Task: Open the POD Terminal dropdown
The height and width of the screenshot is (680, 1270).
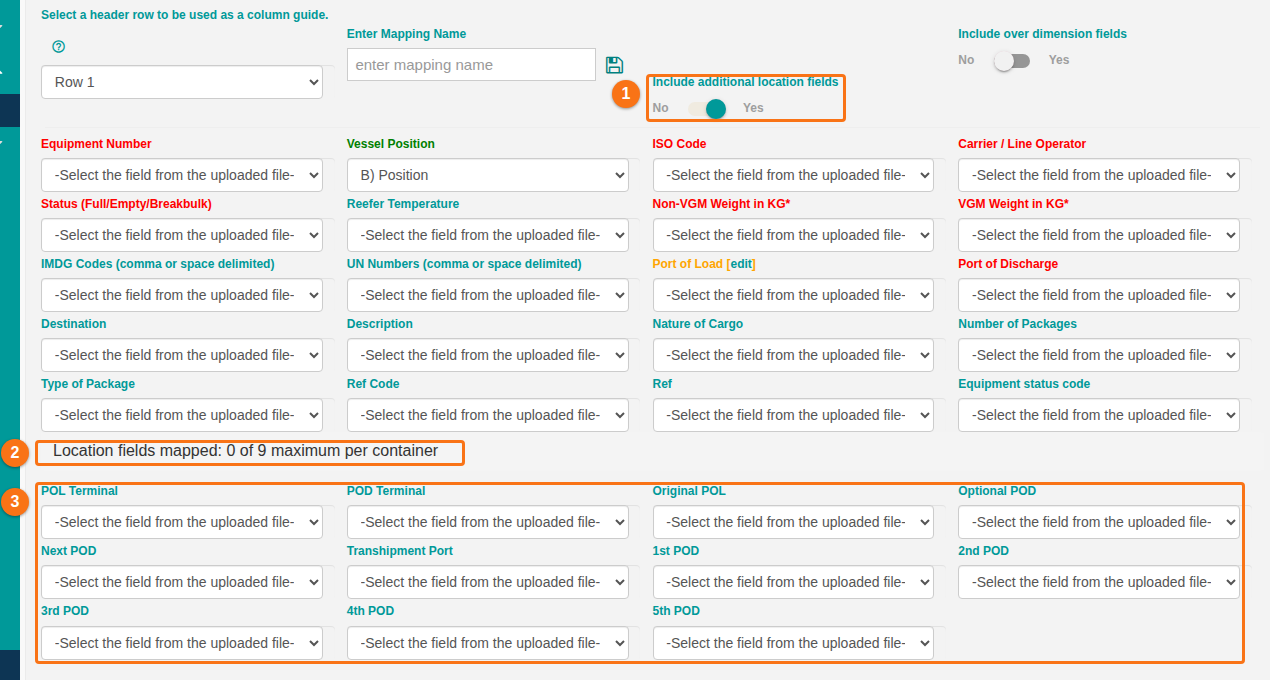Action: pos(488,522)
